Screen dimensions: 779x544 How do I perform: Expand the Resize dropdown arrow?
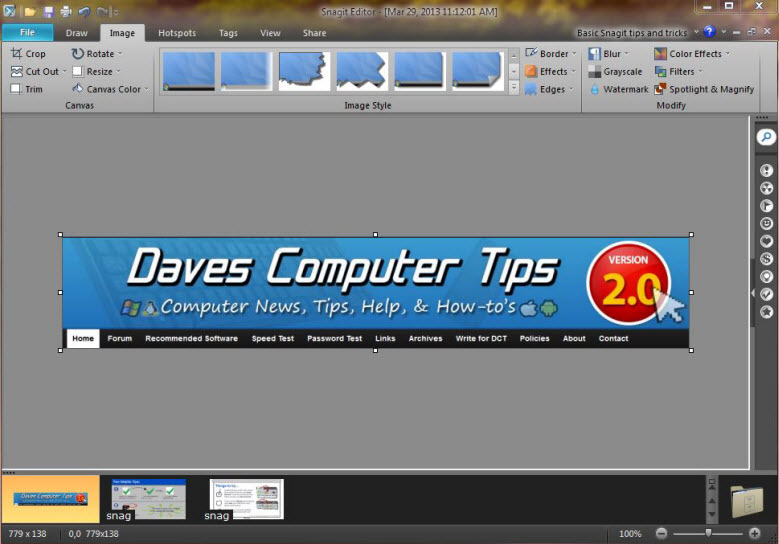pos(118,72)
